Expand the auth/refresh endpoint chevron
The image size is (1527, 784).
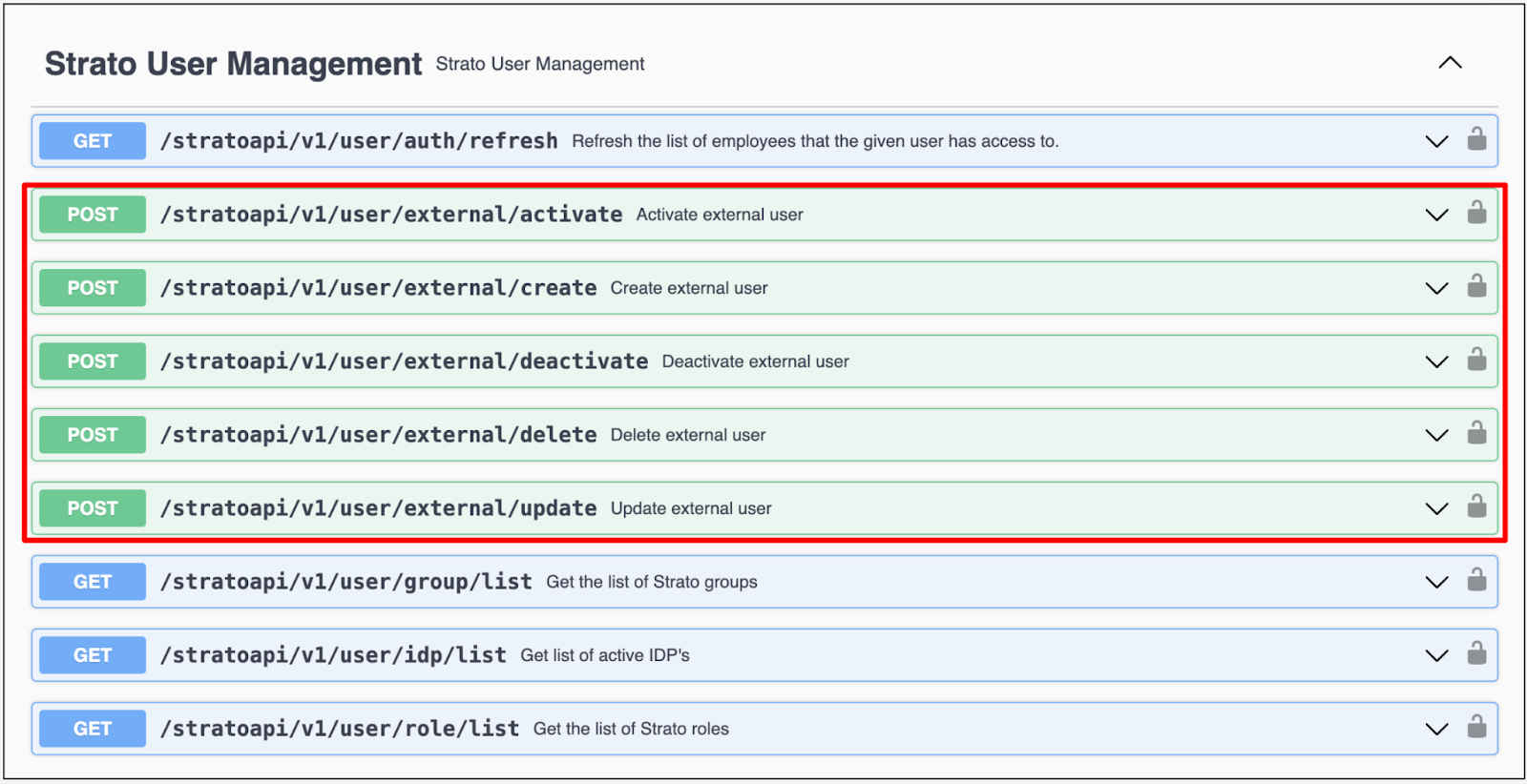1436,141
